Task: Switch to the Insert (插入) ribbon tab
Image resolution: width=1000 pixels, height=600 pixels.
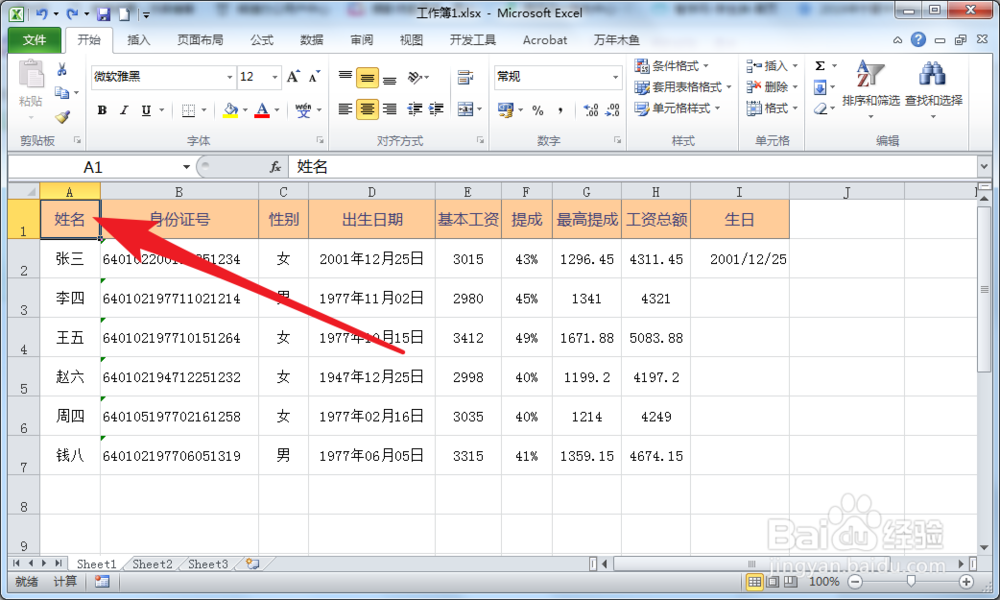Action: pyautogui.click(x=138, y=40)
